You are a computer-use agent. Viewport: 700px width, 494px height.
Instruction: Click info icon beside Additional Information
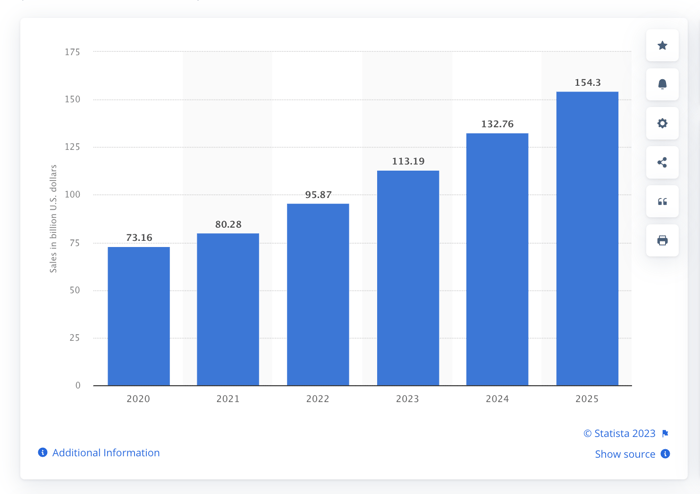click(43, 453)
